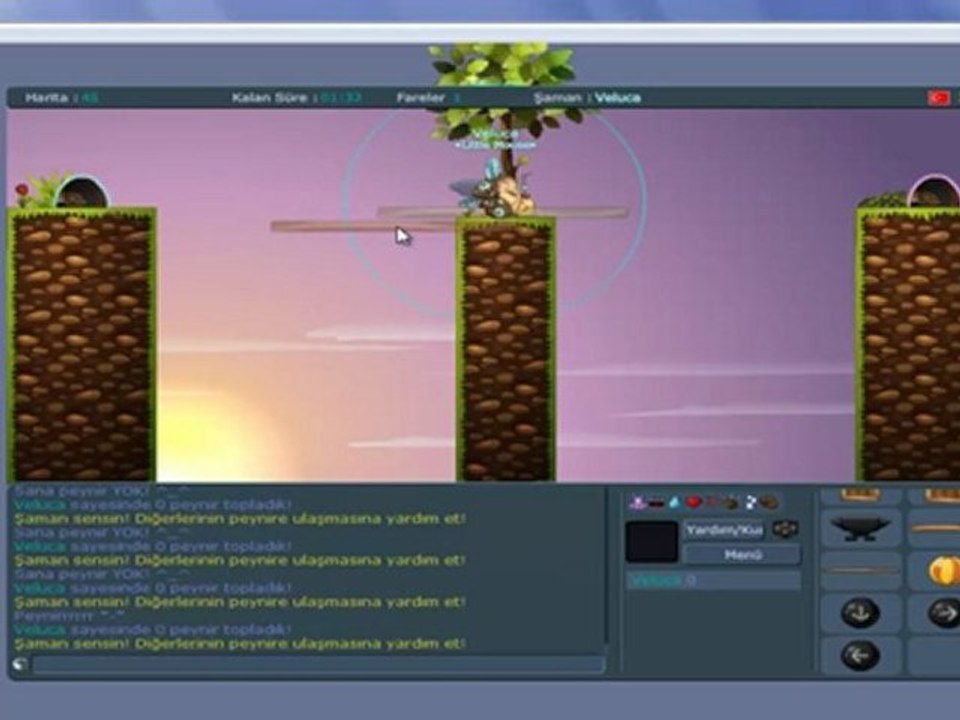960x720 pixels.
Task: Click the Fareler mice count label
Action: [x=428, y=97]
